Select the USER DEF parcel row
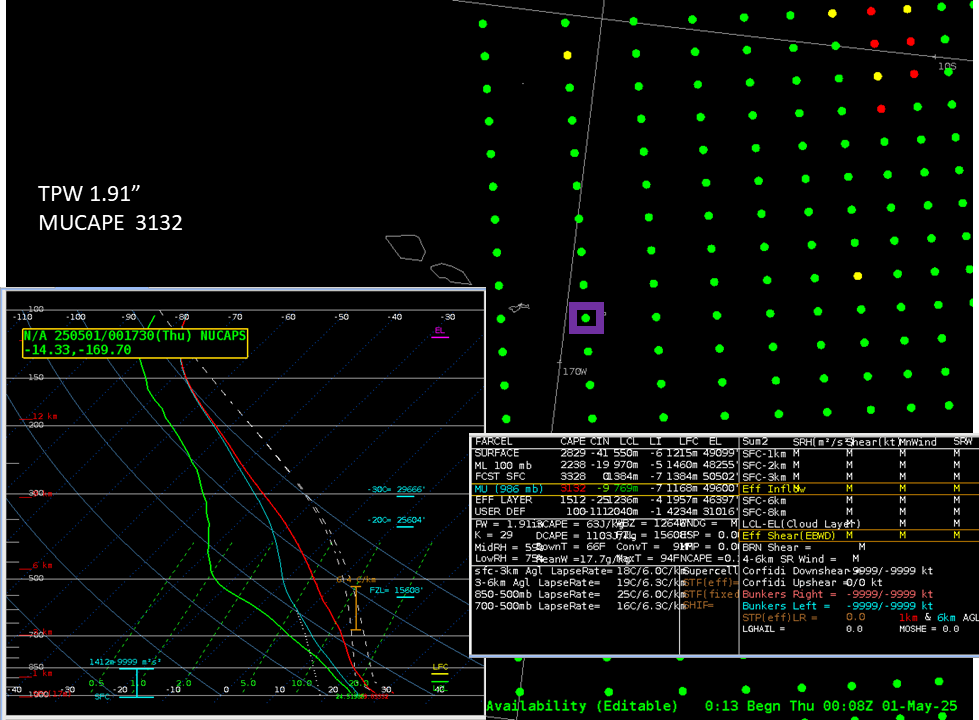 click(604, 511)
